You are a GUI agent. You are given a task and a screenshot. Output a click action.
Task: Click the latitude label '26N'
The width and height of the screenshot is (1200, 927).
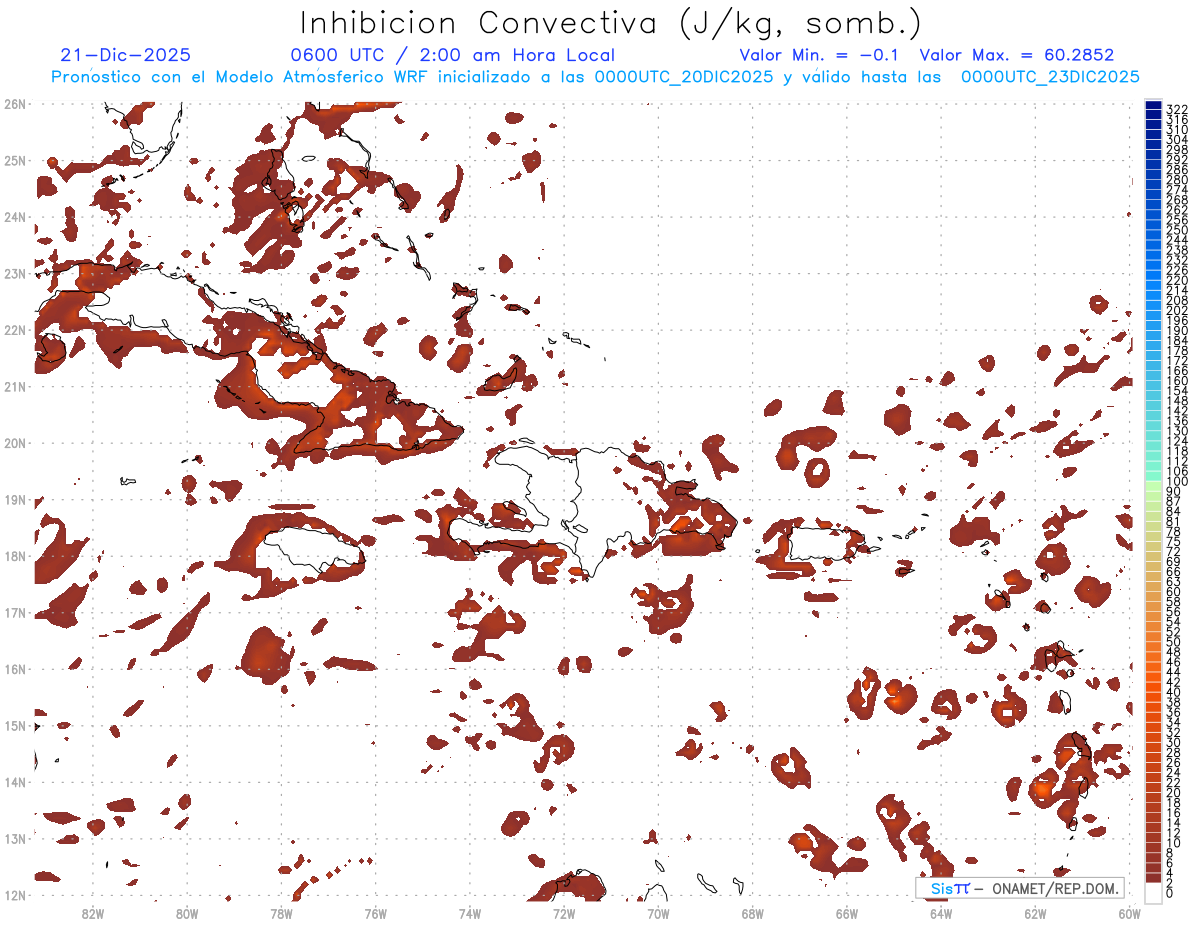pyautogui.click(x=15, y=103)
